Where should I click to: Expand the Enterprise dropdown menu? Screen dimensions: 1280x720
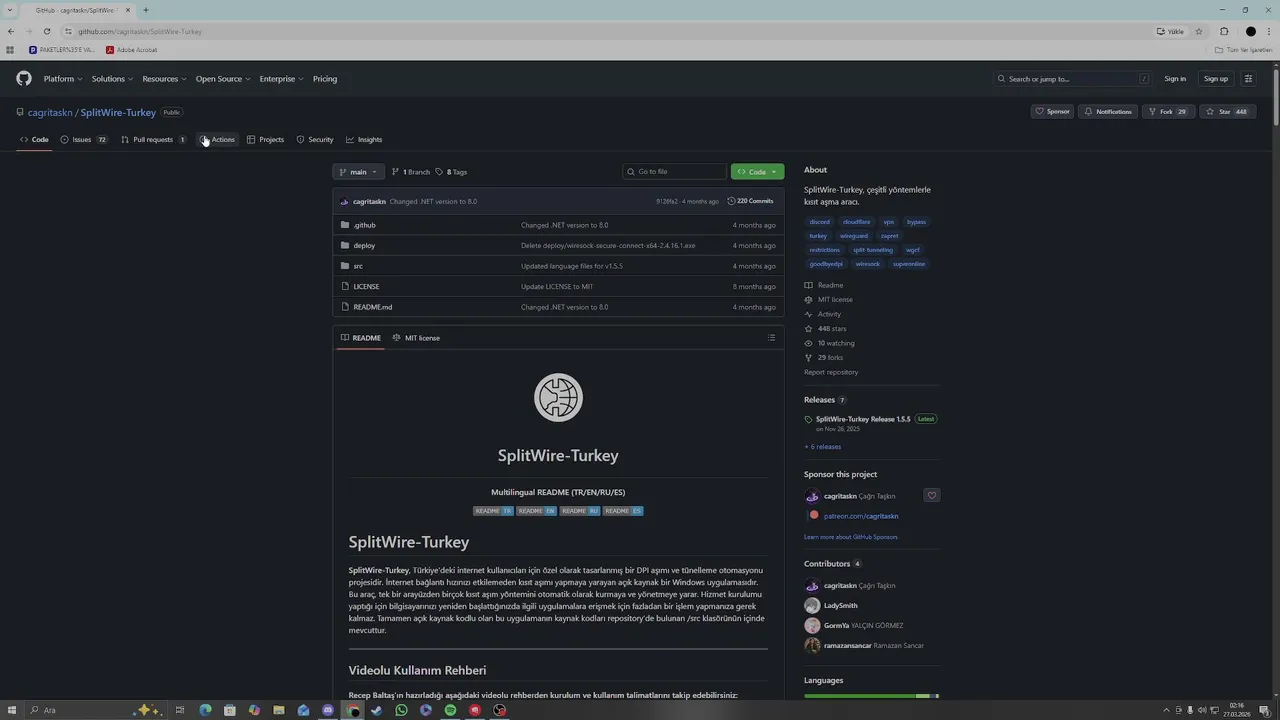281,79
